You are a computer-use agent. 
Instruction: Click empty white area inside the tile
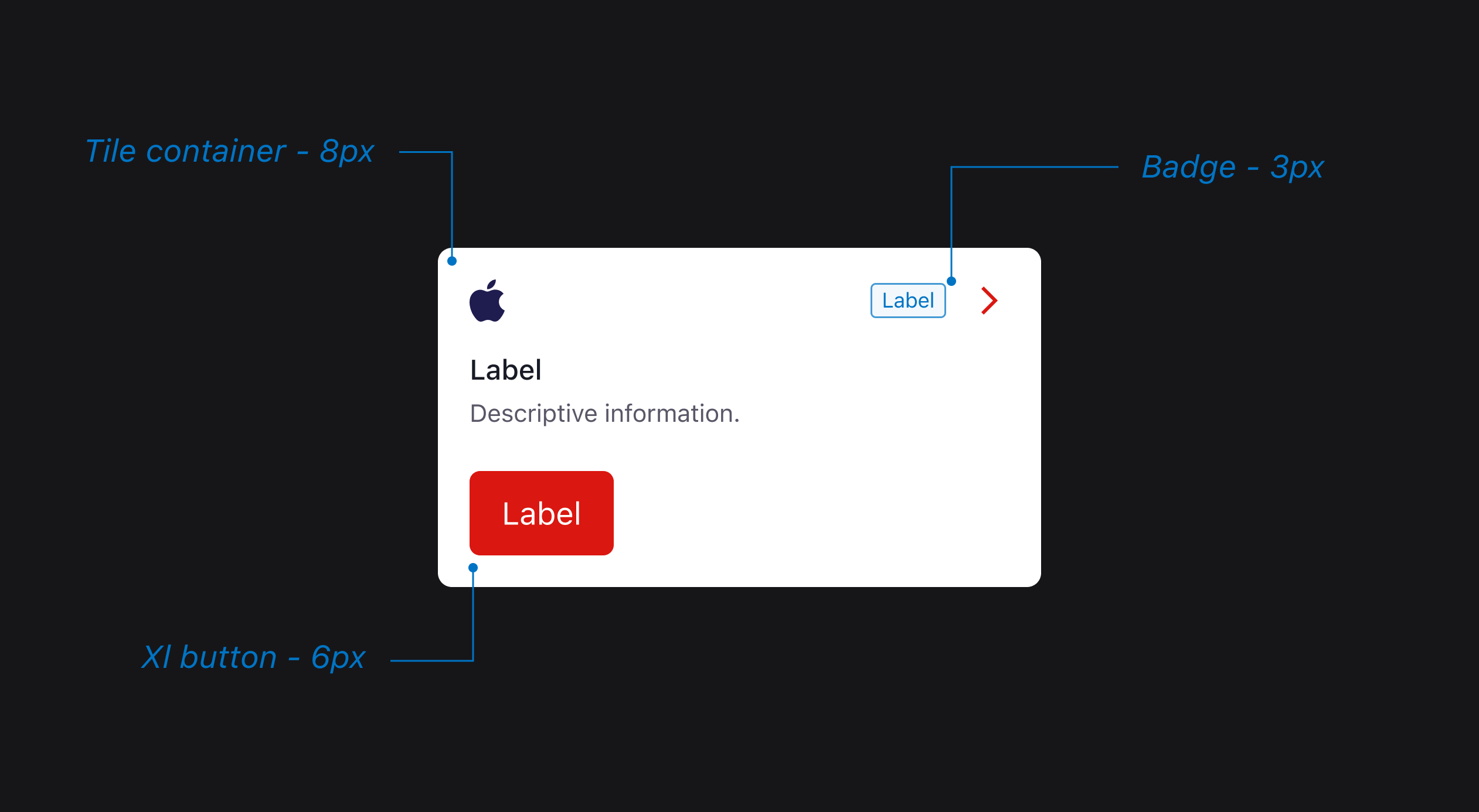click(x=821, y=498)
